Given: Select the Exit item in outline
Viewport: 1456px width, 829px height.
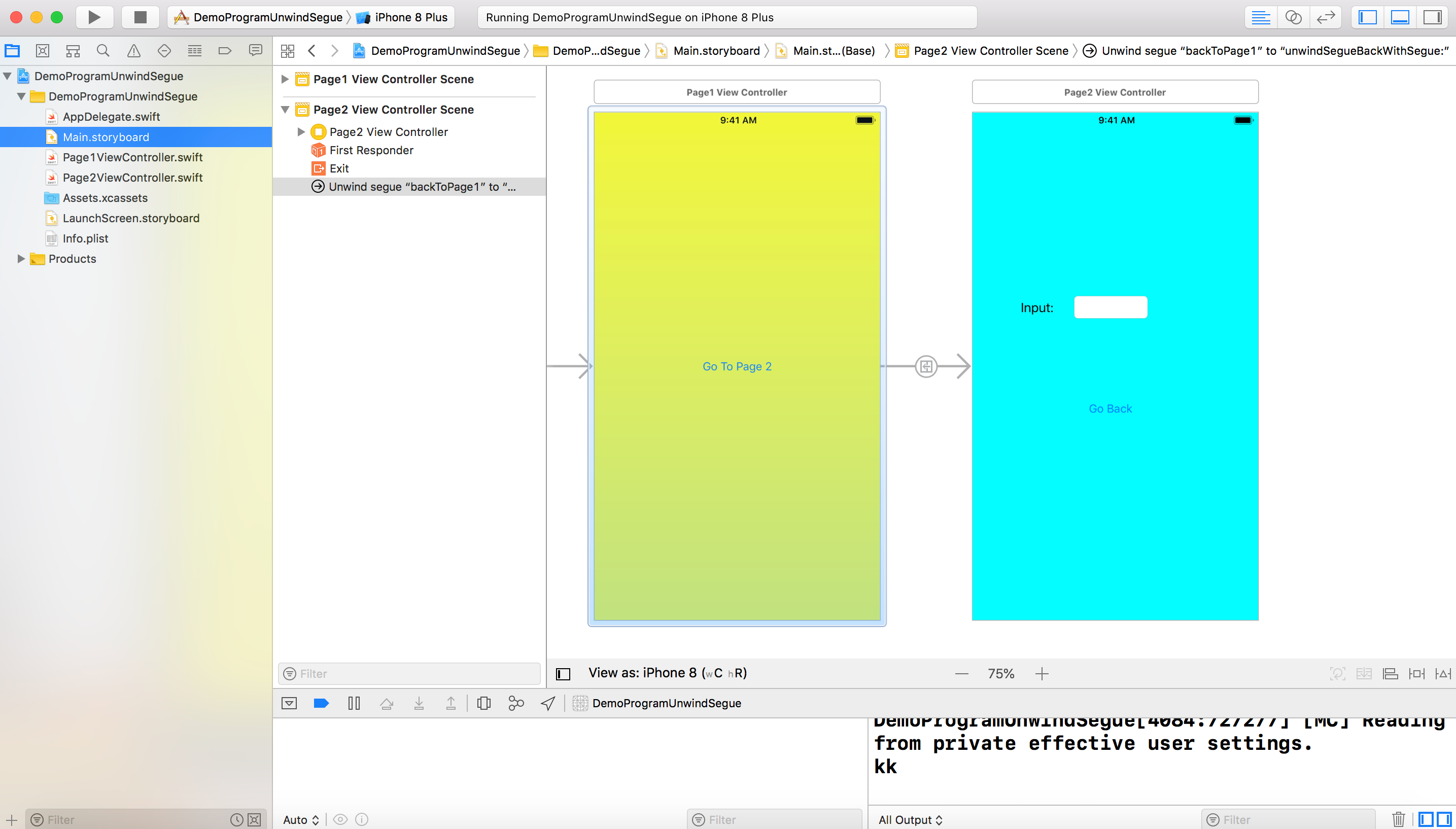Looking at the screenshot, I should 339,168.
